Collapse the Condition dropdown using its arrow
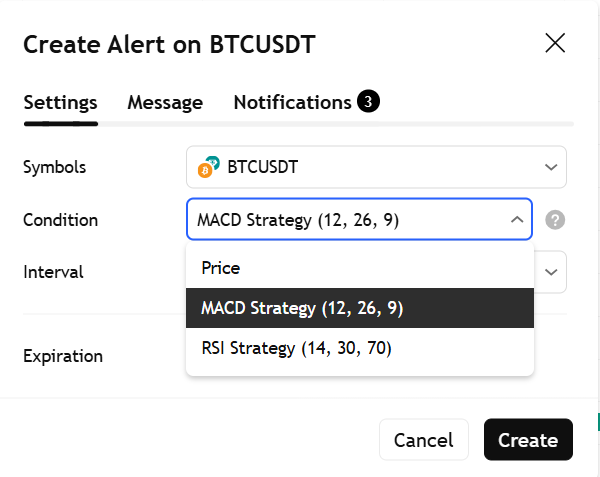The image size is (600, 477). pos(516,220)
